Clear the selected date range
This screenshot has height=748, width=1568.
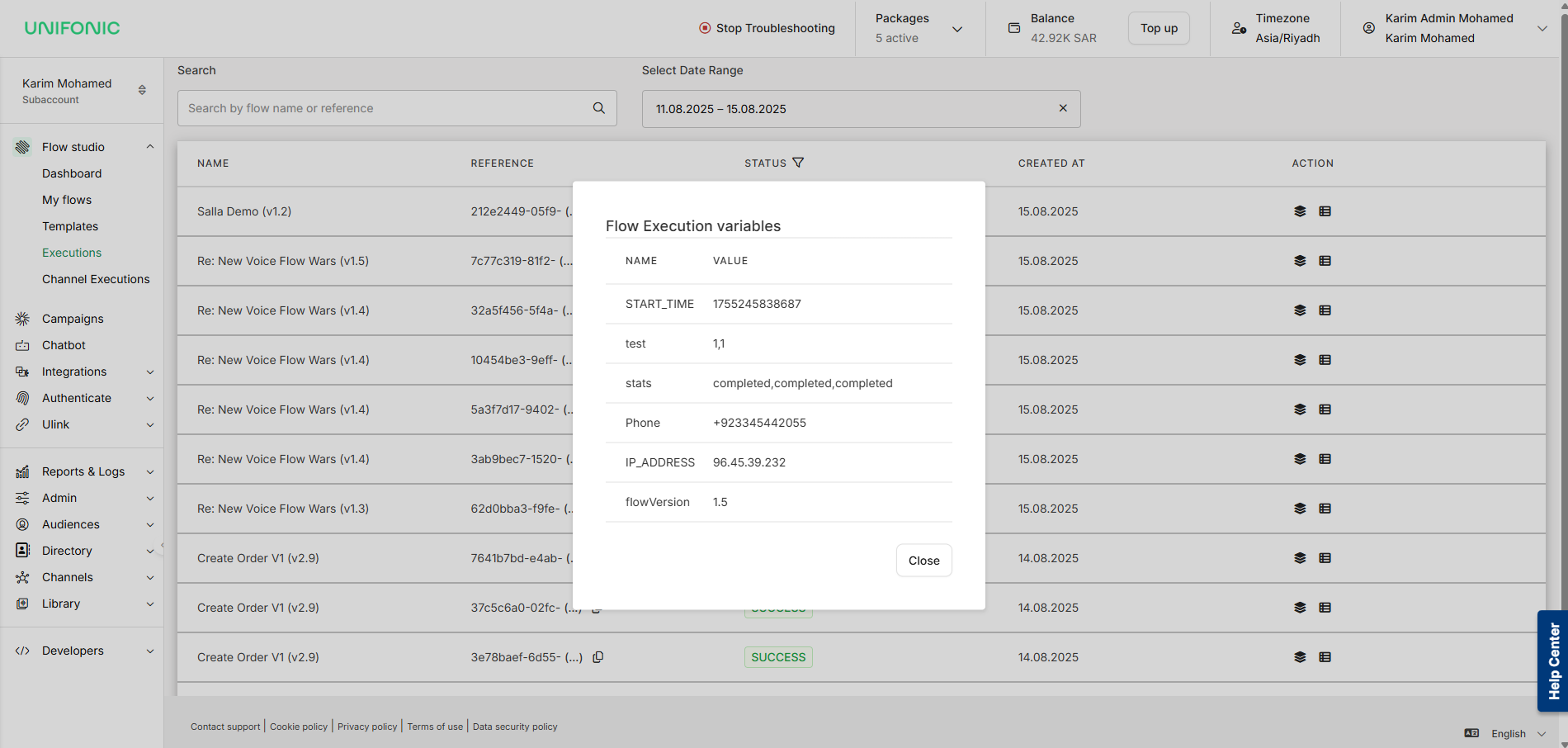1063,108
